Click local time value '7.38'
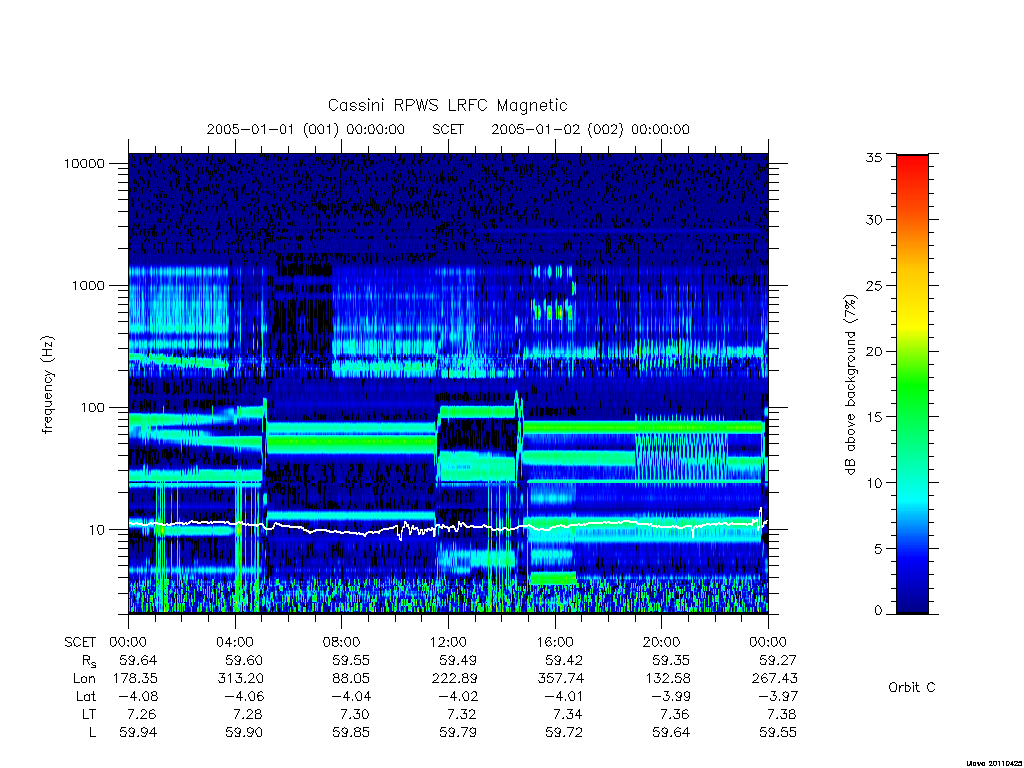 [x=782, y=714]
